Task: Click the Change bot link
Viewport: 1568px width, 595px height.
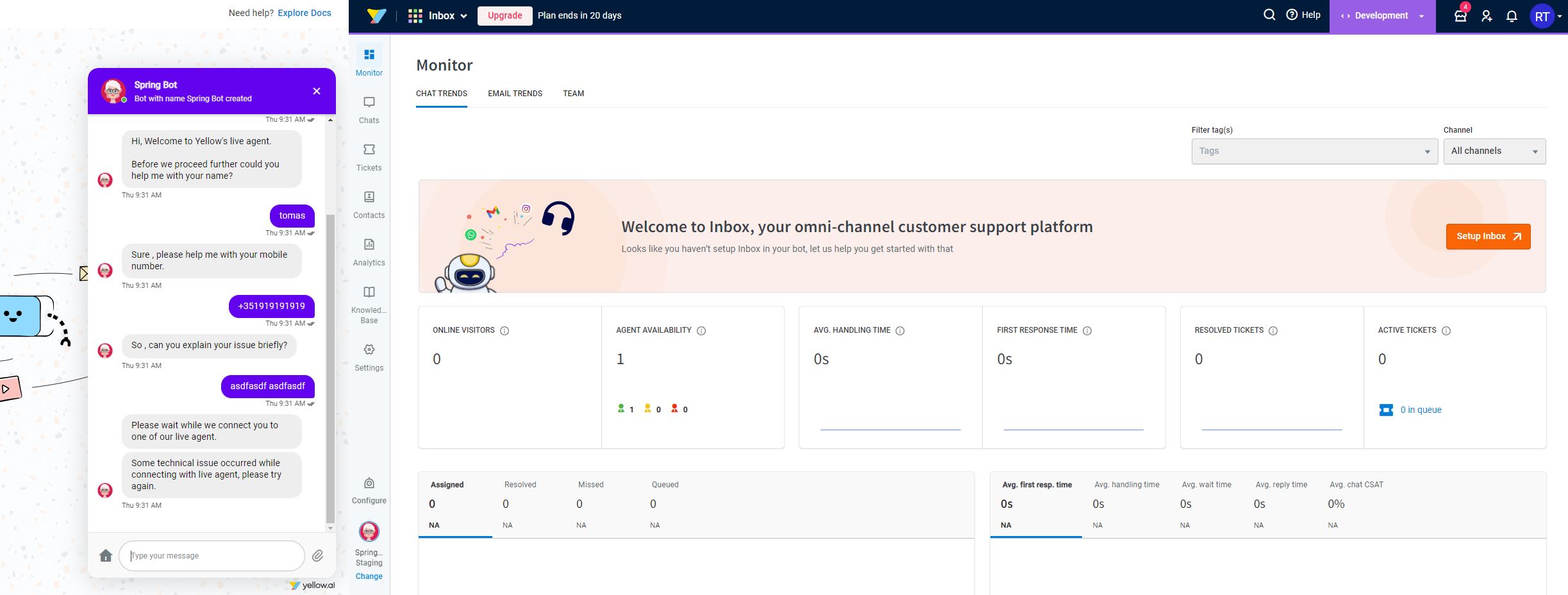Action: coord(369,576)
